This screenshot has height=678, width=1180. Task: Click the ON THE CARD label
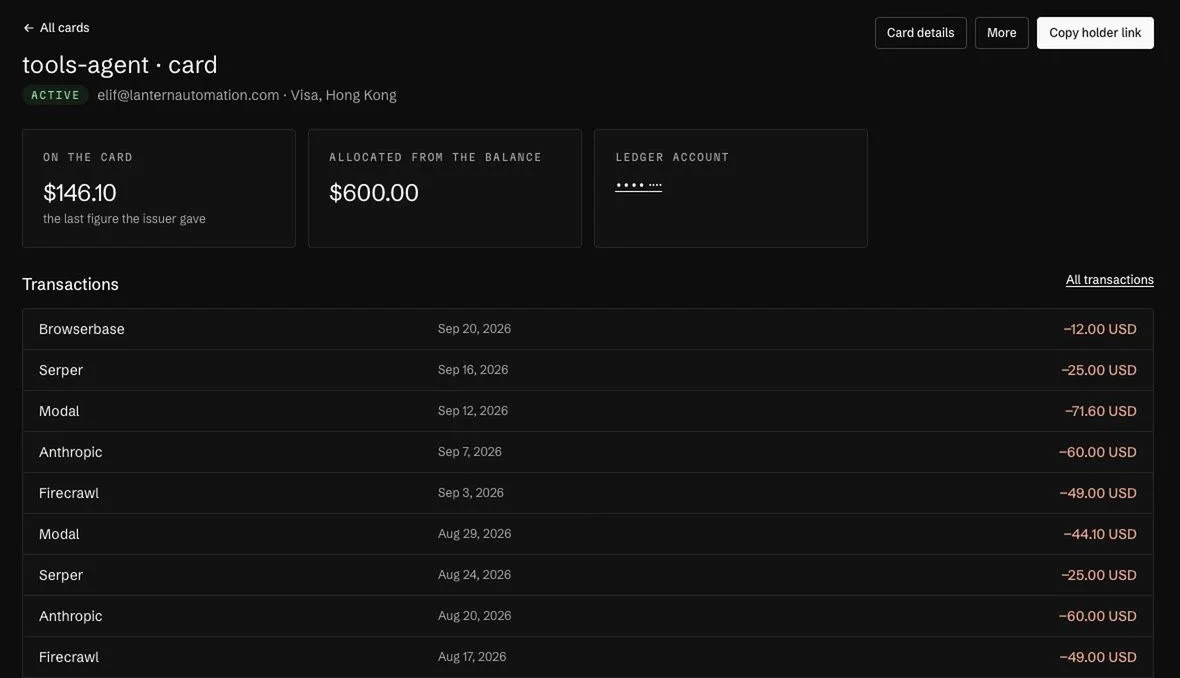pyautogui.click(x=87, y=157)
